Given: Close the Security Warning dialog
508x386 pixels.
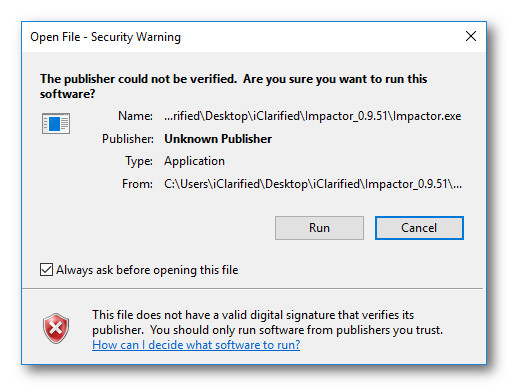Looking at the screenshot, I should 471,36.
